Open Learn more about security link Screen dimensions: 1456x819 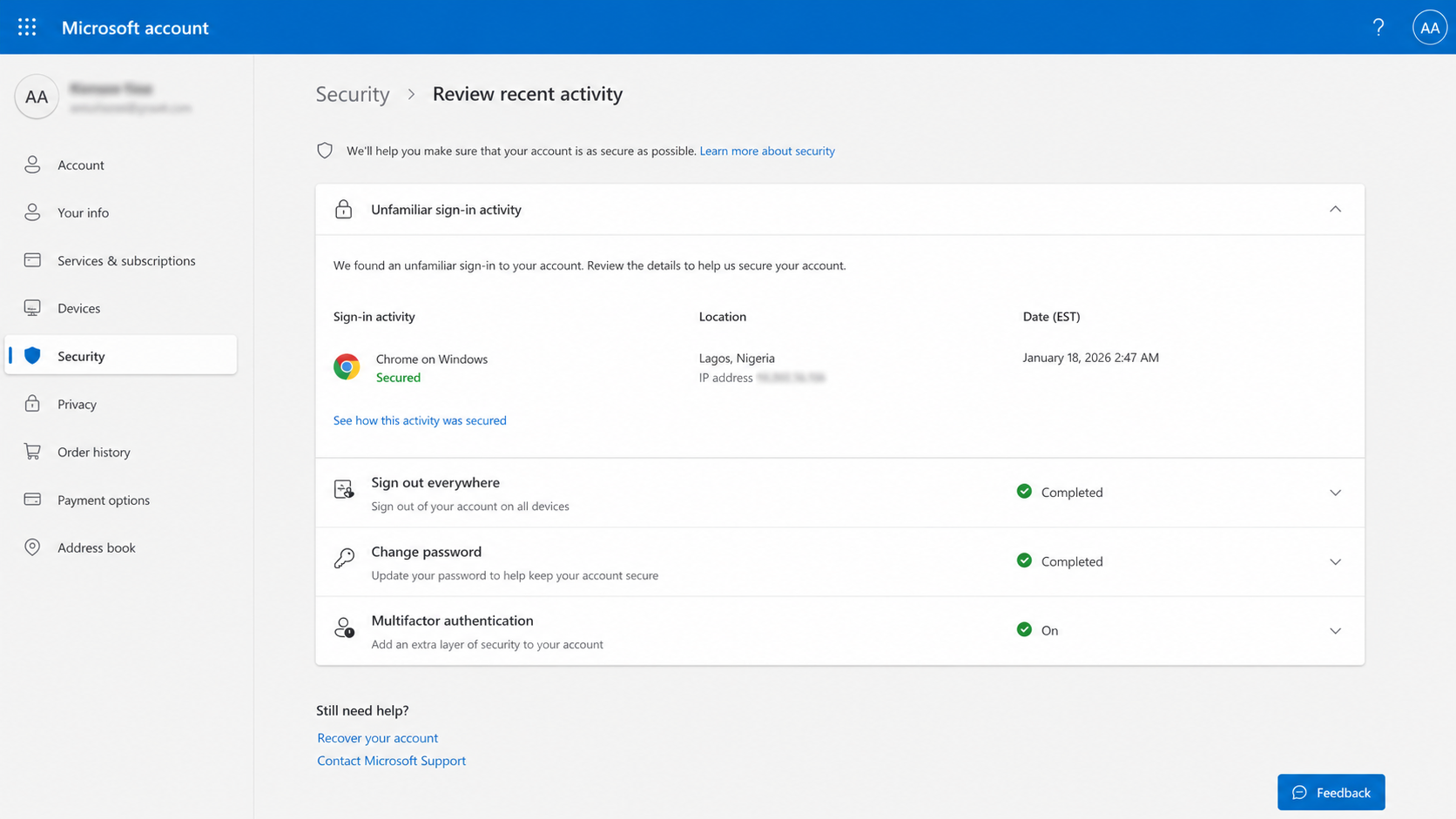[767, 151]
